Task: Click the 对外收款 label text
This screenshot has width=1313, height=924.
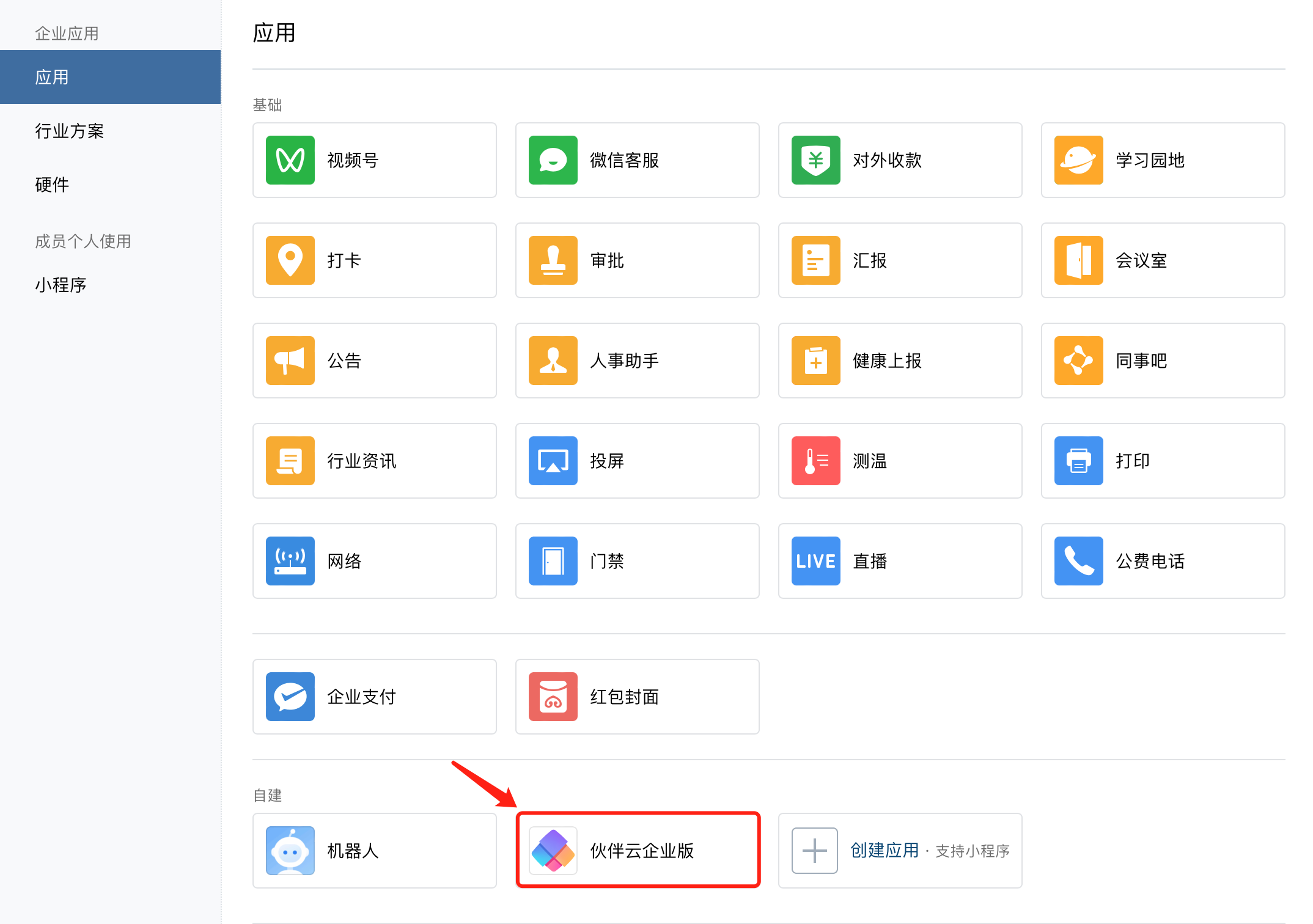Action: tap(887, 160)
